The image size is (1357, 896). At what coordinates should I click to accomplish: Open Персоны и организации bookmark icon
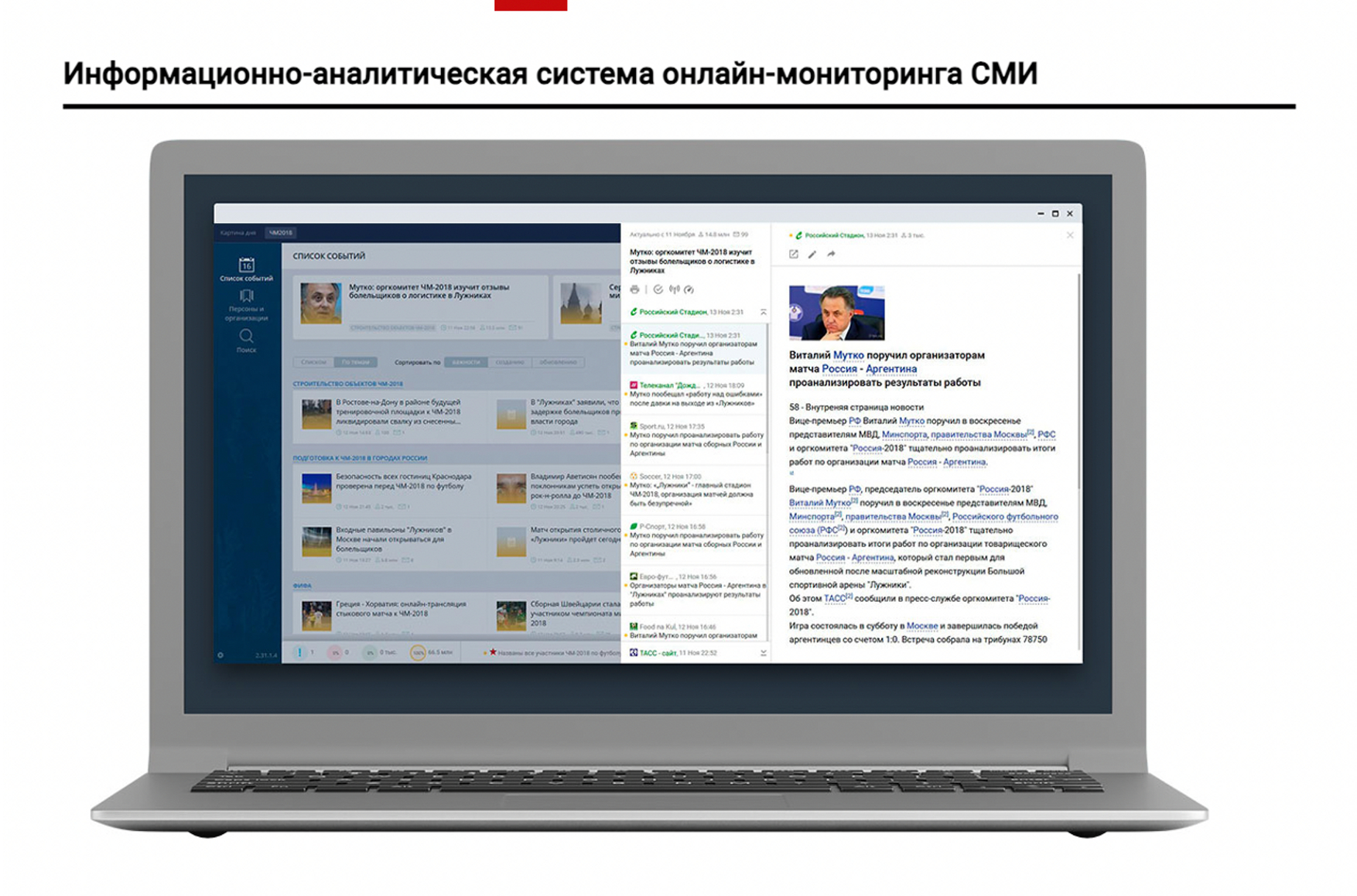click(x=246, y=296)
